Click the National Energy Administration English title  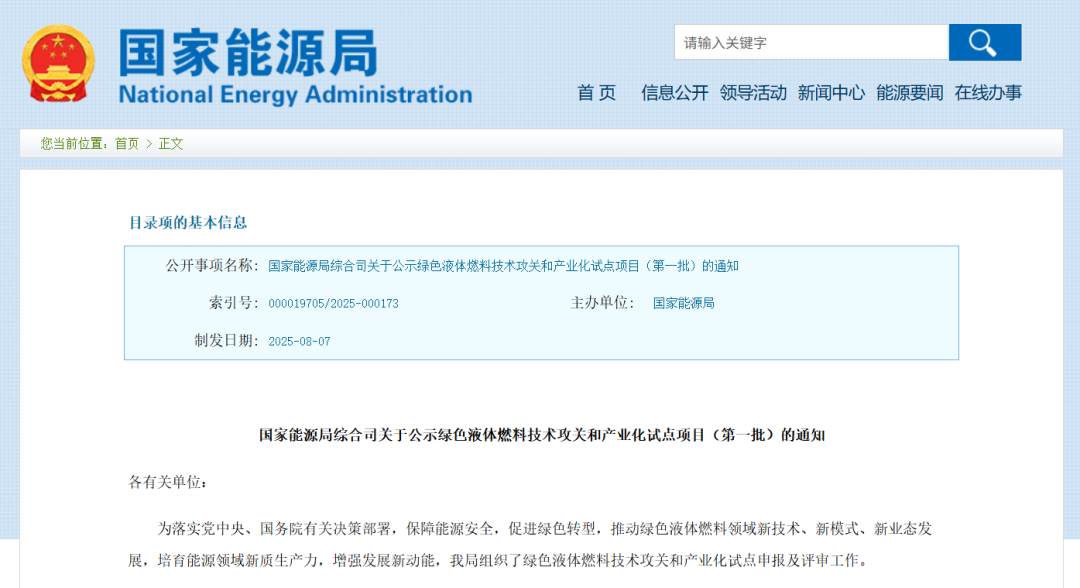pyautogui.click(x=295, y=95)
